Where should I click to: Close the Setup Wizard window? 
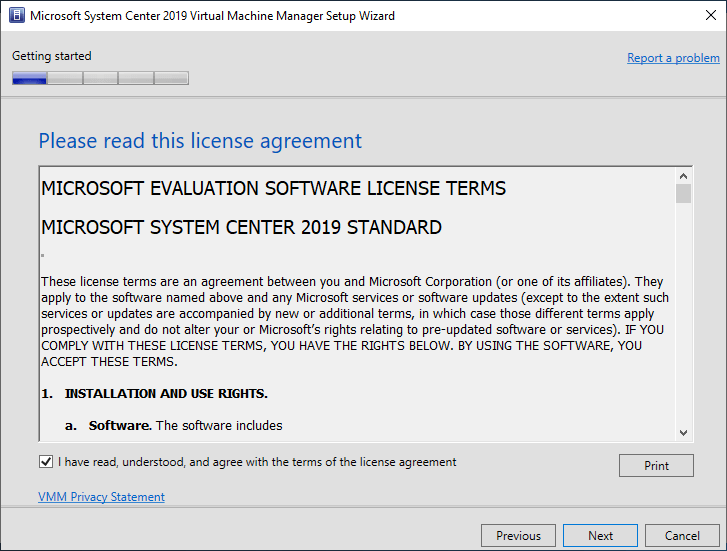[x=710, y=15]
